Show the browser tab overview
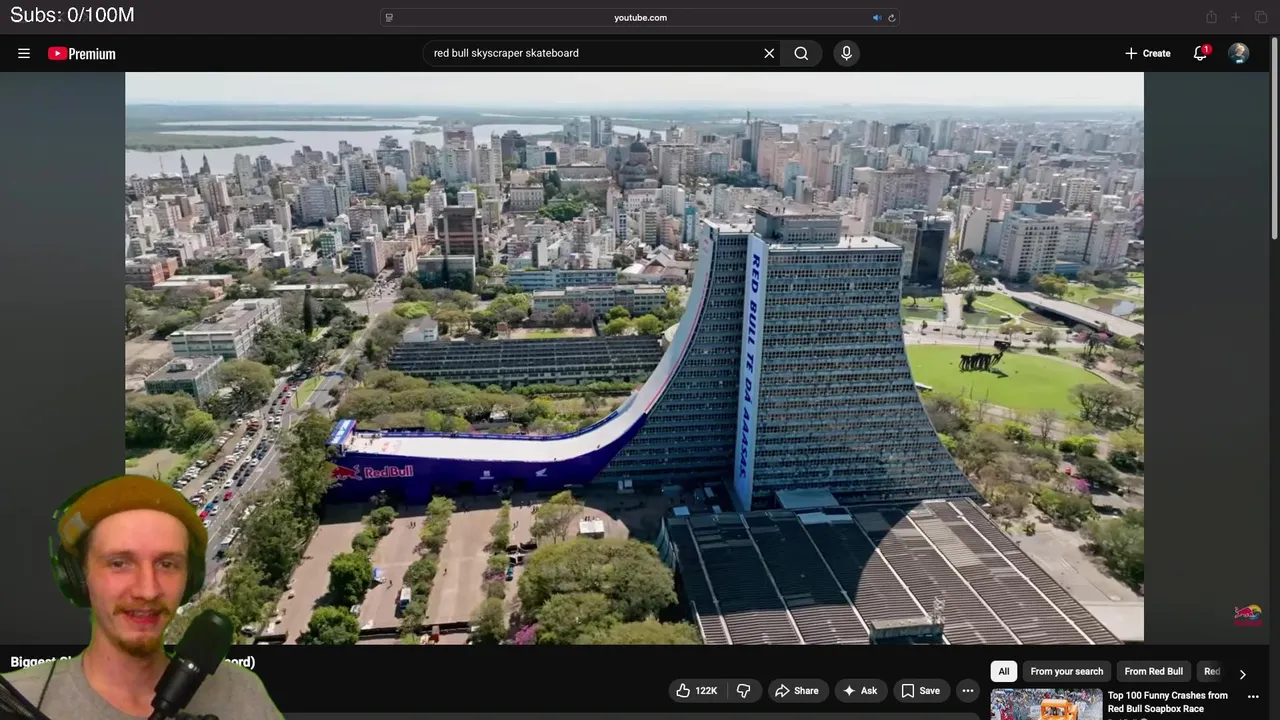 pyautogui.click(x=1260, y=17)
